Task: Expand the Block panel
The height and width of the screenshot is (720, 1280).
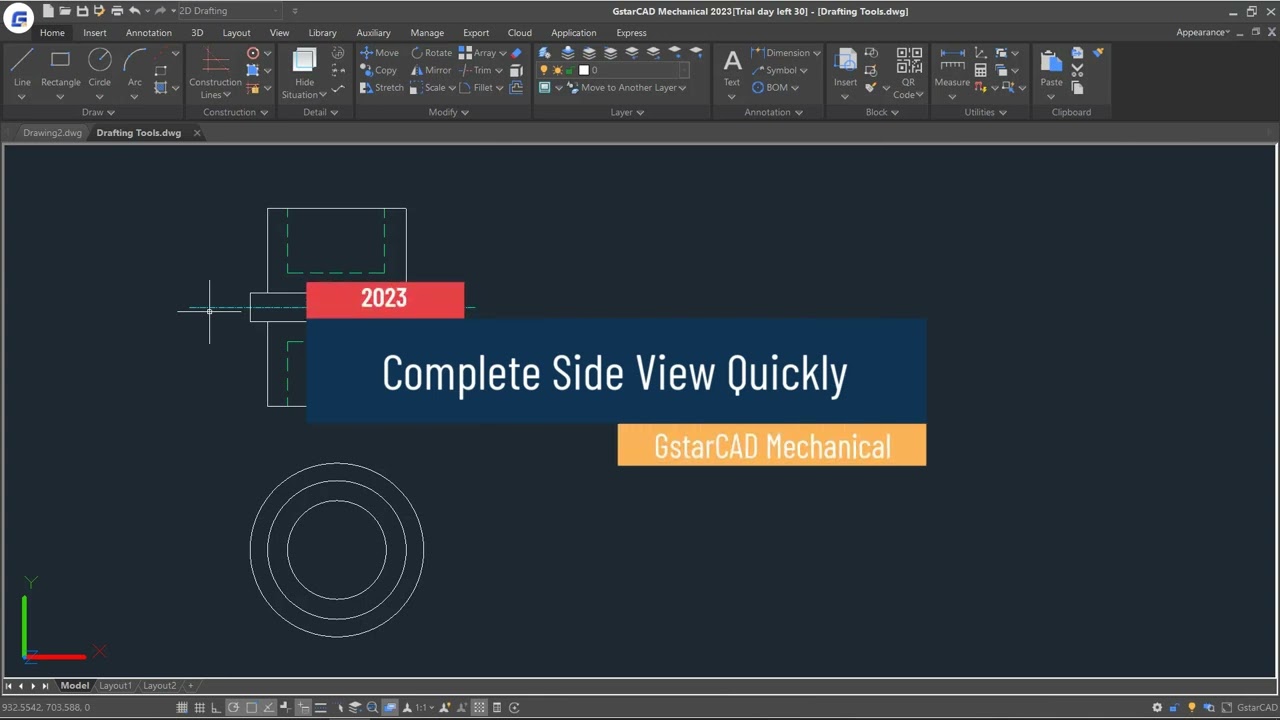Action: tap(882, 112)
